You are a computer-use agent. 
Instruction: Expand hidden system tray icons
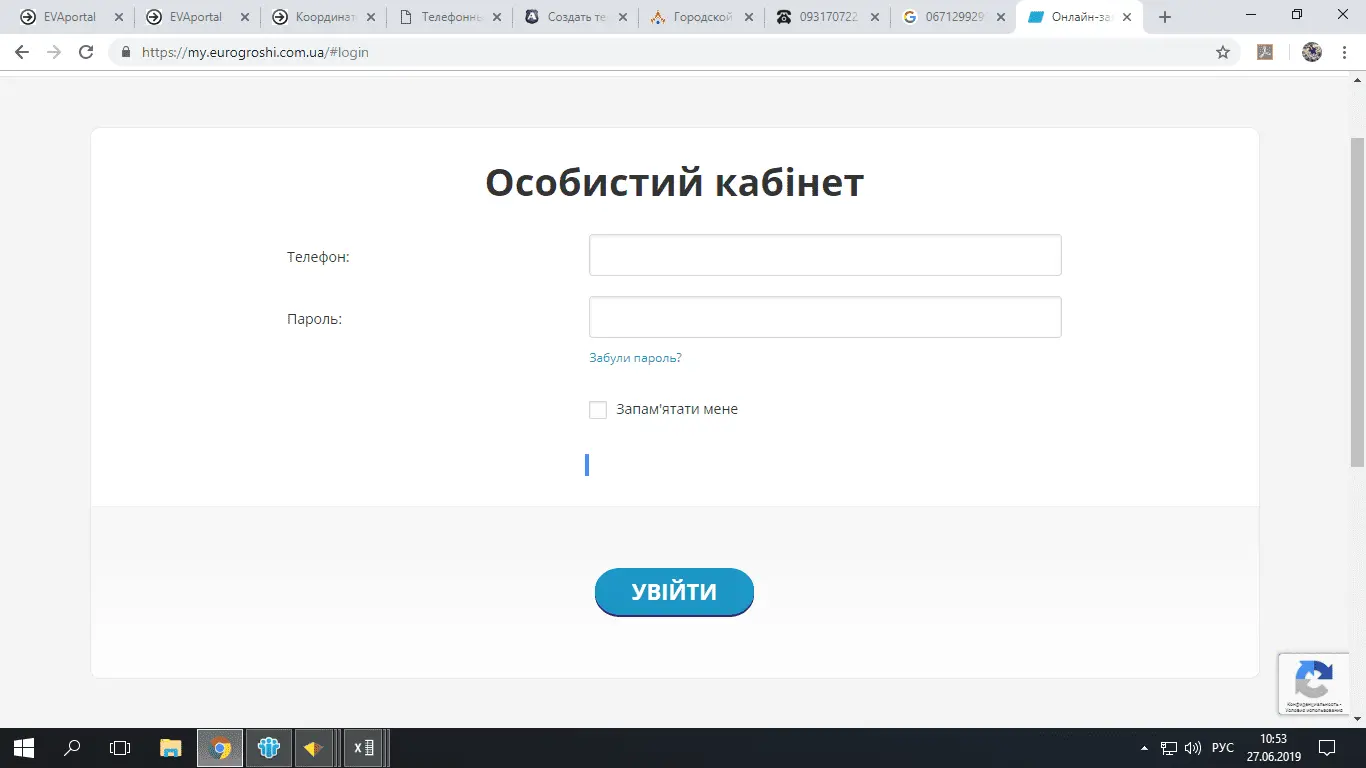(x=1144, y=748)
